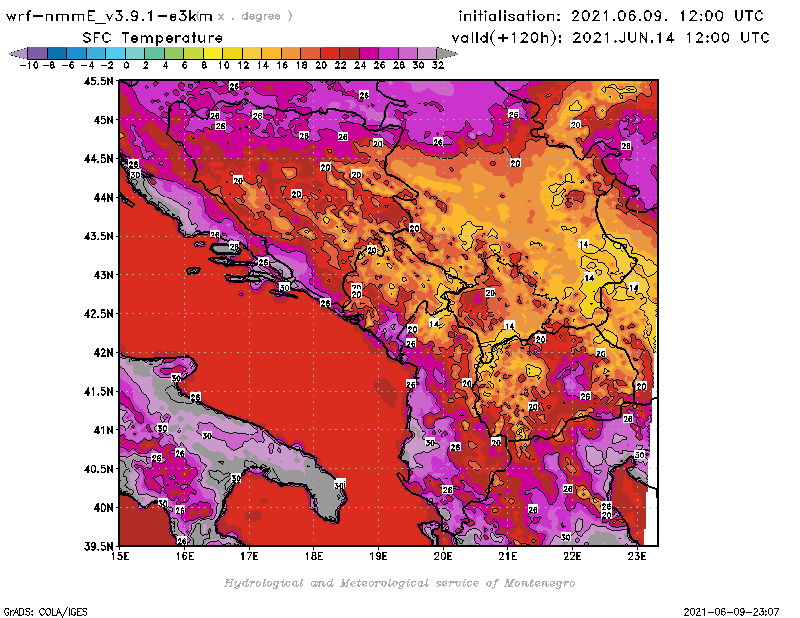Click the '19E' longitude label
The image size is (800, 618).
click(378, 556)
